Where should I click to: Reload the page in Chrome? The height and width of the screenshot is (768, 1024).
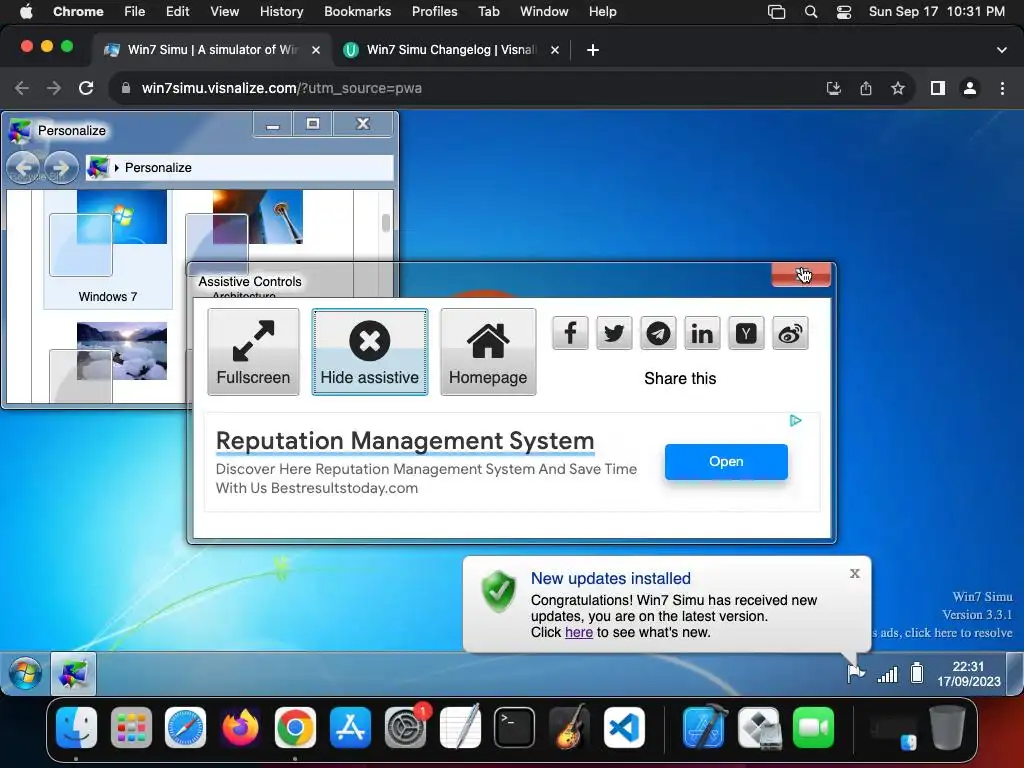coord(86,88)
